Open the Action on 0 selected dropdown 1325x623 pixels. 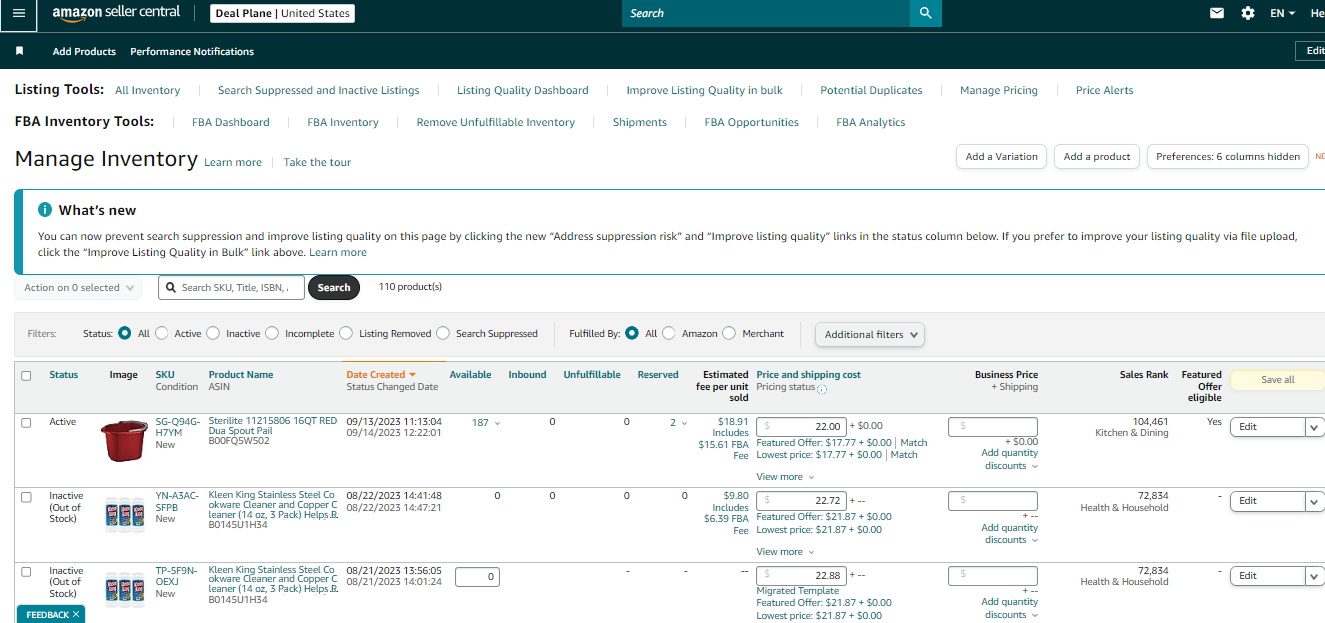(x=78, y=288)
